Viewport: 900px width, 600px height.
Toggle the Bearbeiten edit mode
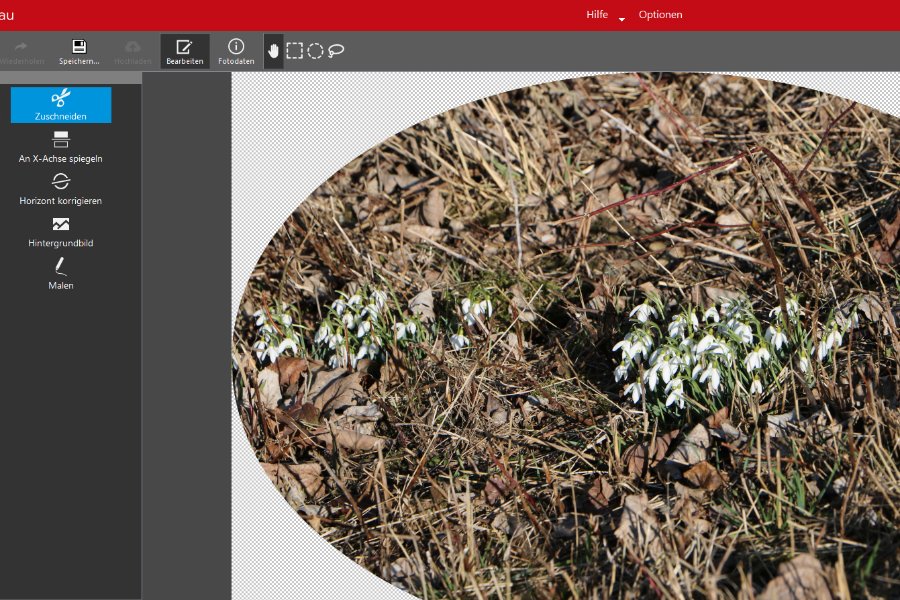(185, 51)
